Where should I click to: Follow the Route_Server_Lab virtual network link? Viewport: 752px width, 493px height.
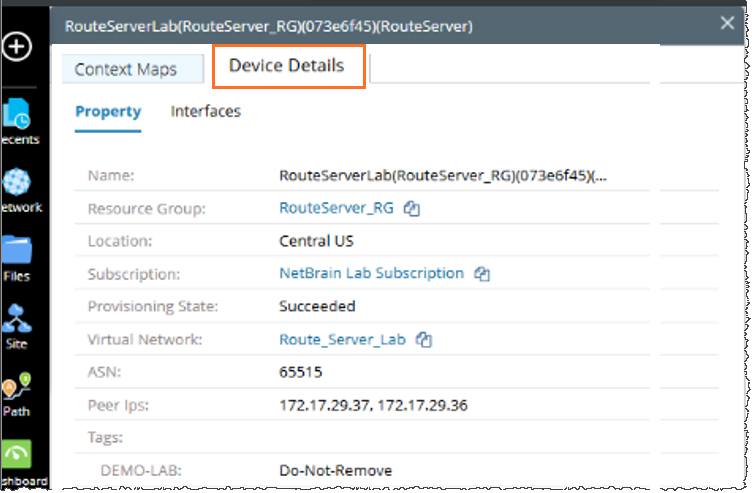point(342,339)
